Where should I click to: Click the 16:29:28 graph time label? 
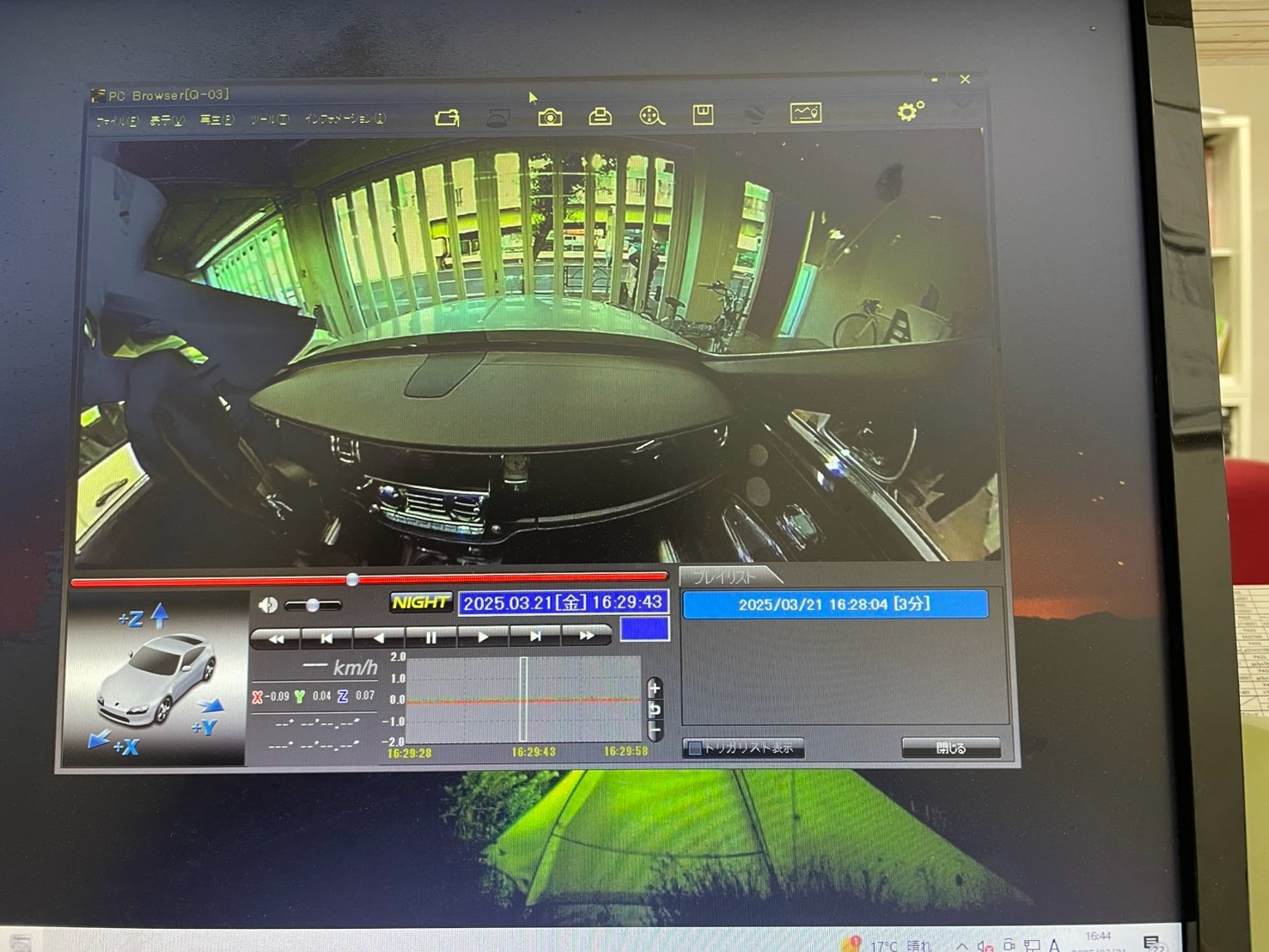[410, 754]
